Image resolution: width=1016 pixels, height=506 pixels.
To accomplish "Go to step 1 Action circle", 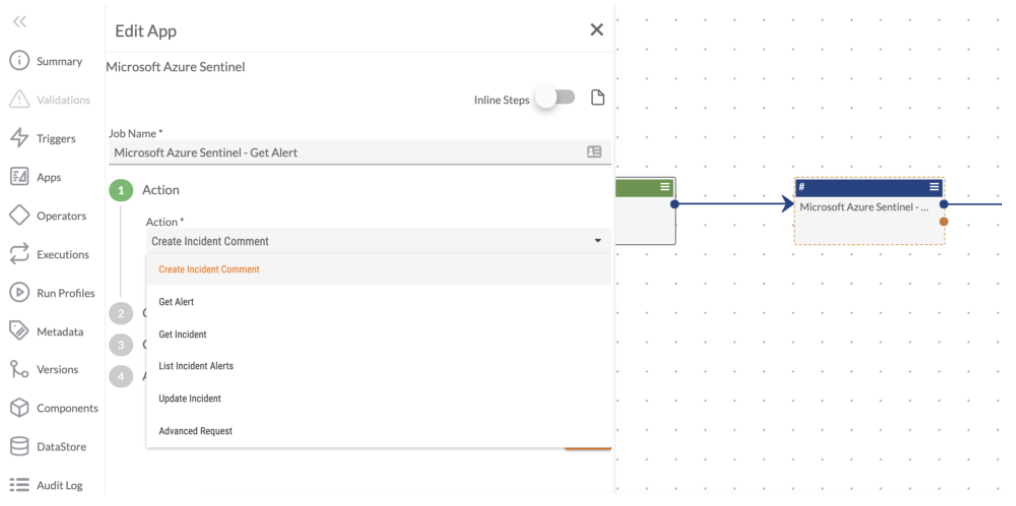I will pos(121,190).
